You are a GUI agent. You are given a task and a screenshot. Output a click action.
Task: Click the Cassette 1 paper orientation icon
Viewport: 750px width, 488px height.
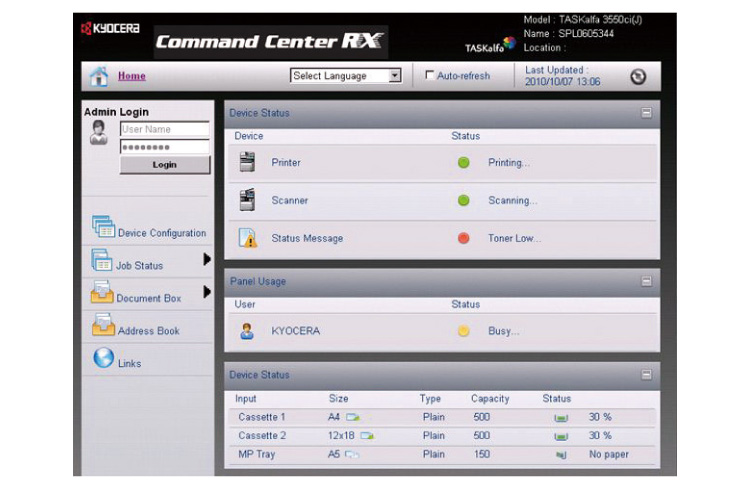[353, 417]
